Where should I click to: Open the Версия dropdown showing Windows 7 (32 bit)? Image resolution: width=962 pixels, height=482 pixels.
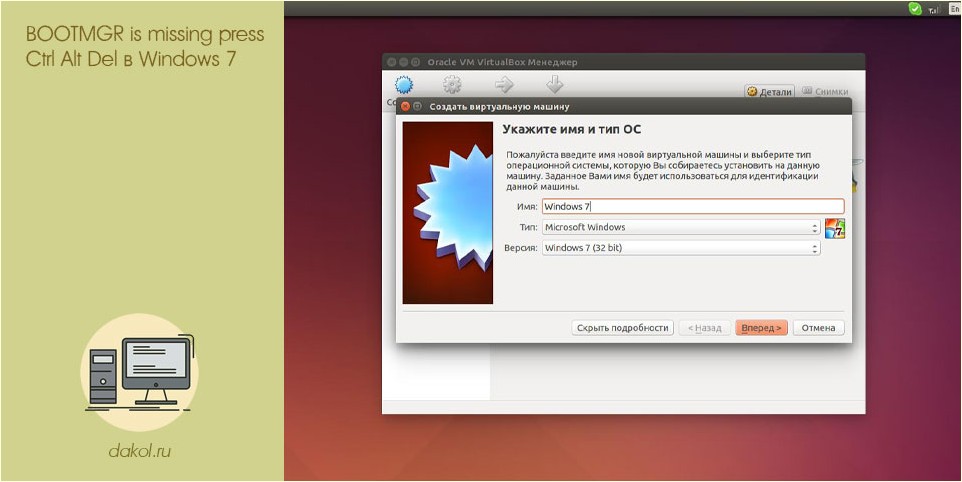tap(681, 248)
